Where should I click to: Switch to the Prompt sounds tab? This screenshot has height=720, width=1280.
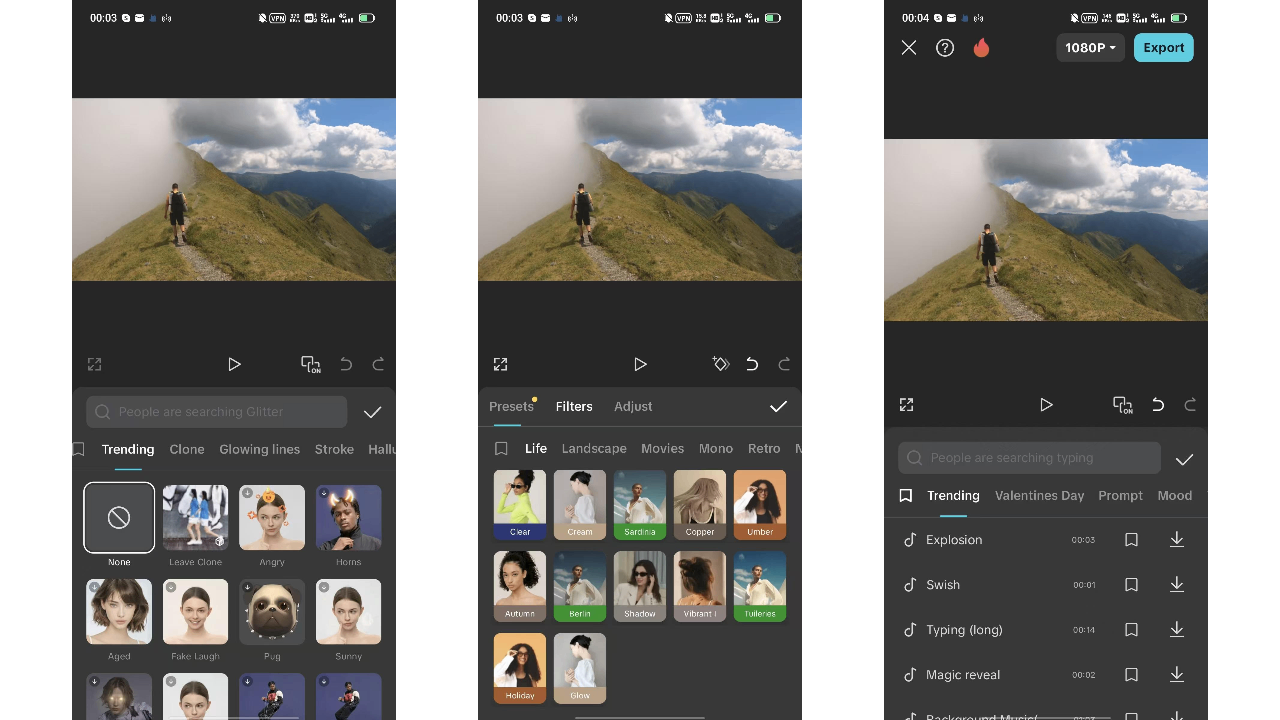click(1120, 496)
